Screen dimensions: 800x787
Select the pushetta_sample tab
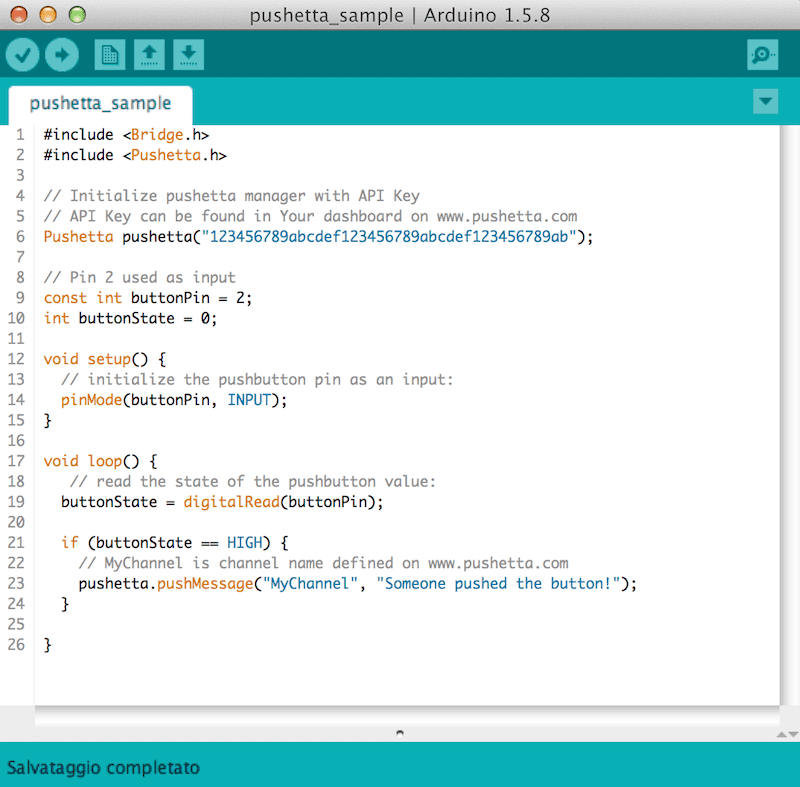click(101, 104)
